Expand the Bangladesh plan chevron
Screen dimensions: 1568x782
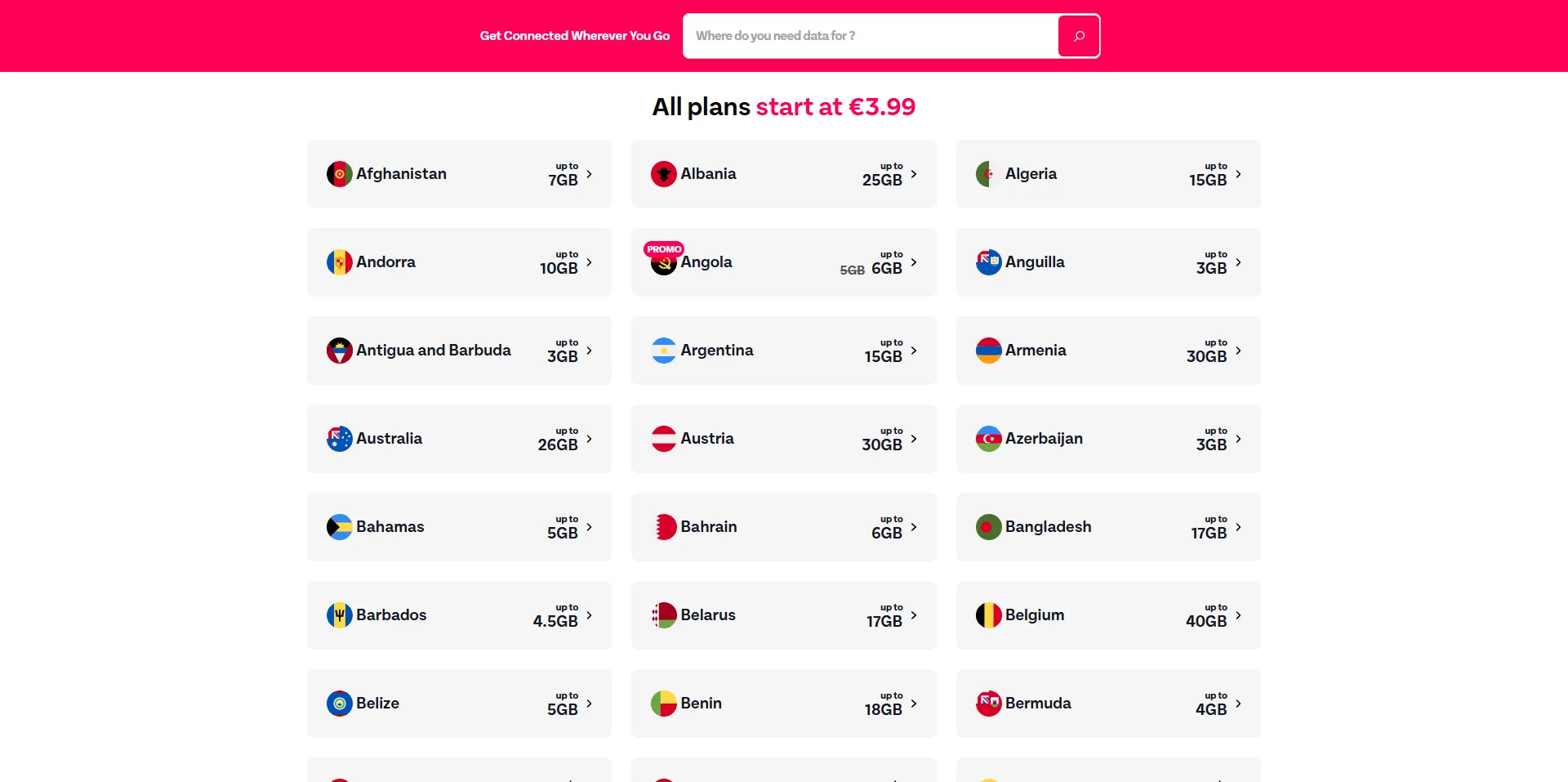[1238, 527]
